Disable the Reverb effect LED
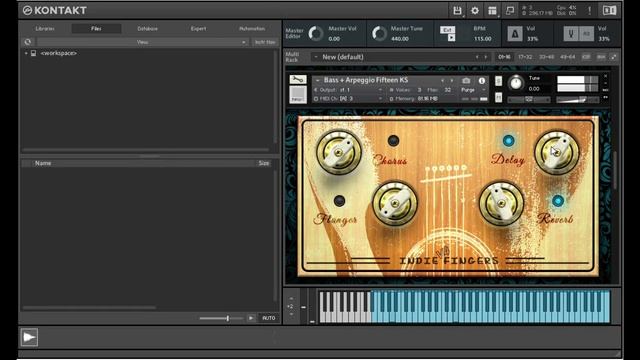The image size is (640, 360). click(558, 201)
